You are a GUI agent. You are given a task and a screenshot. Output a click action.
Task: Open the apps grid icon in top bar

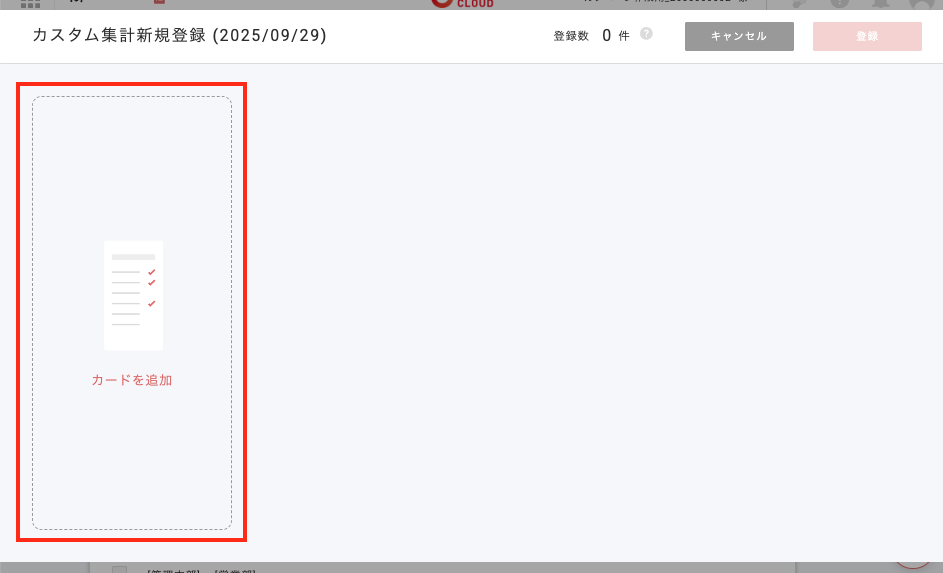point(30,3)
